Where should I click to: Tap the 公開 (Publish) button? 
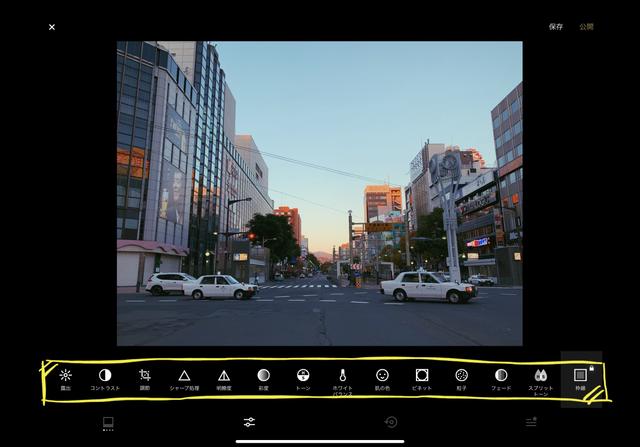(x=586, y=27)
